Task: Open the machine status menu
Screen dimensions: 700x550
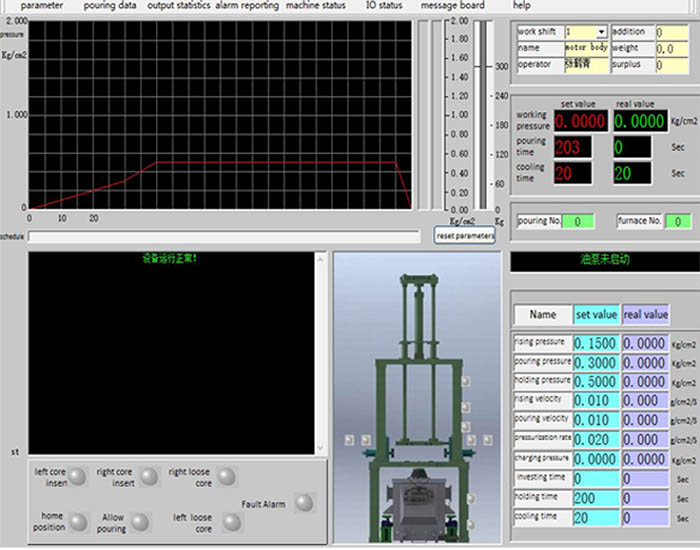Action: pyautogui.click(x=316, y=5)
